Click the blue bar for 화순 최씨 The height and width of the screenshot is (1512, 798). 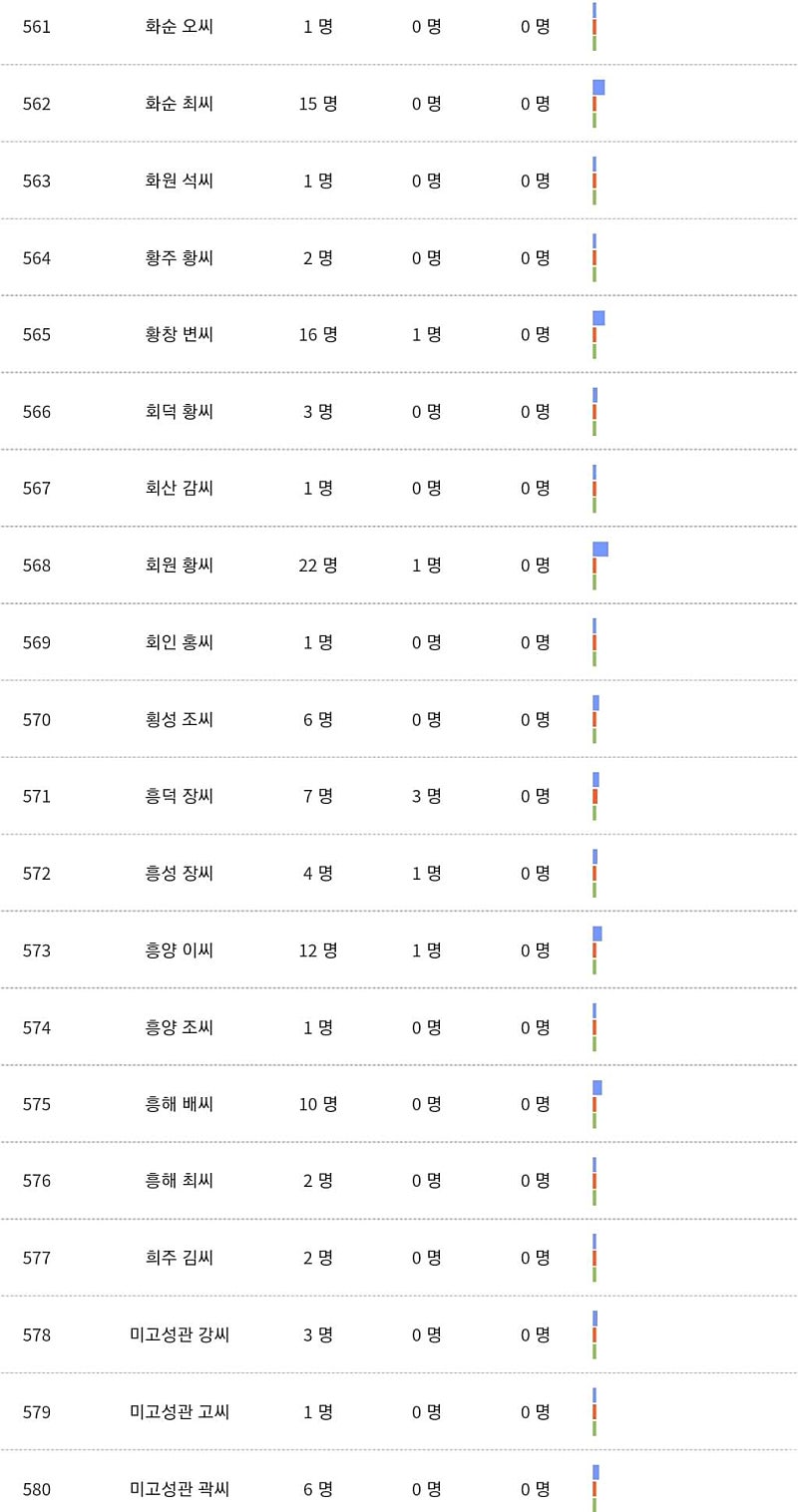click(598, 87)
